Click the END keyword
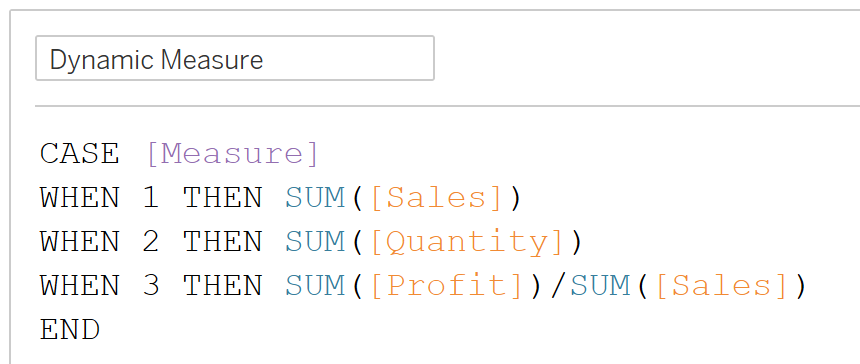The height and width of the screenshot is (364, 860). [70, 330]
